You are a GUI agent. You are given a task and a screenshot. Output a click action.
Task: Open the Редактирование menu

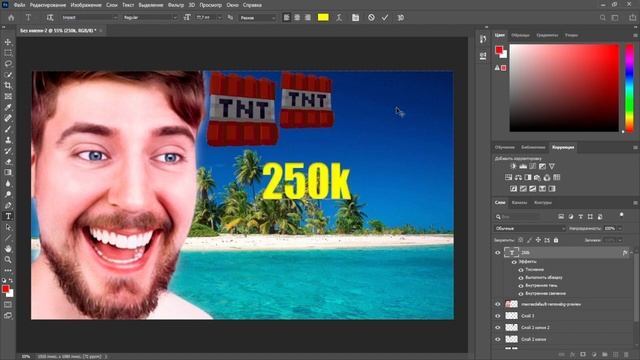point(48,5)
